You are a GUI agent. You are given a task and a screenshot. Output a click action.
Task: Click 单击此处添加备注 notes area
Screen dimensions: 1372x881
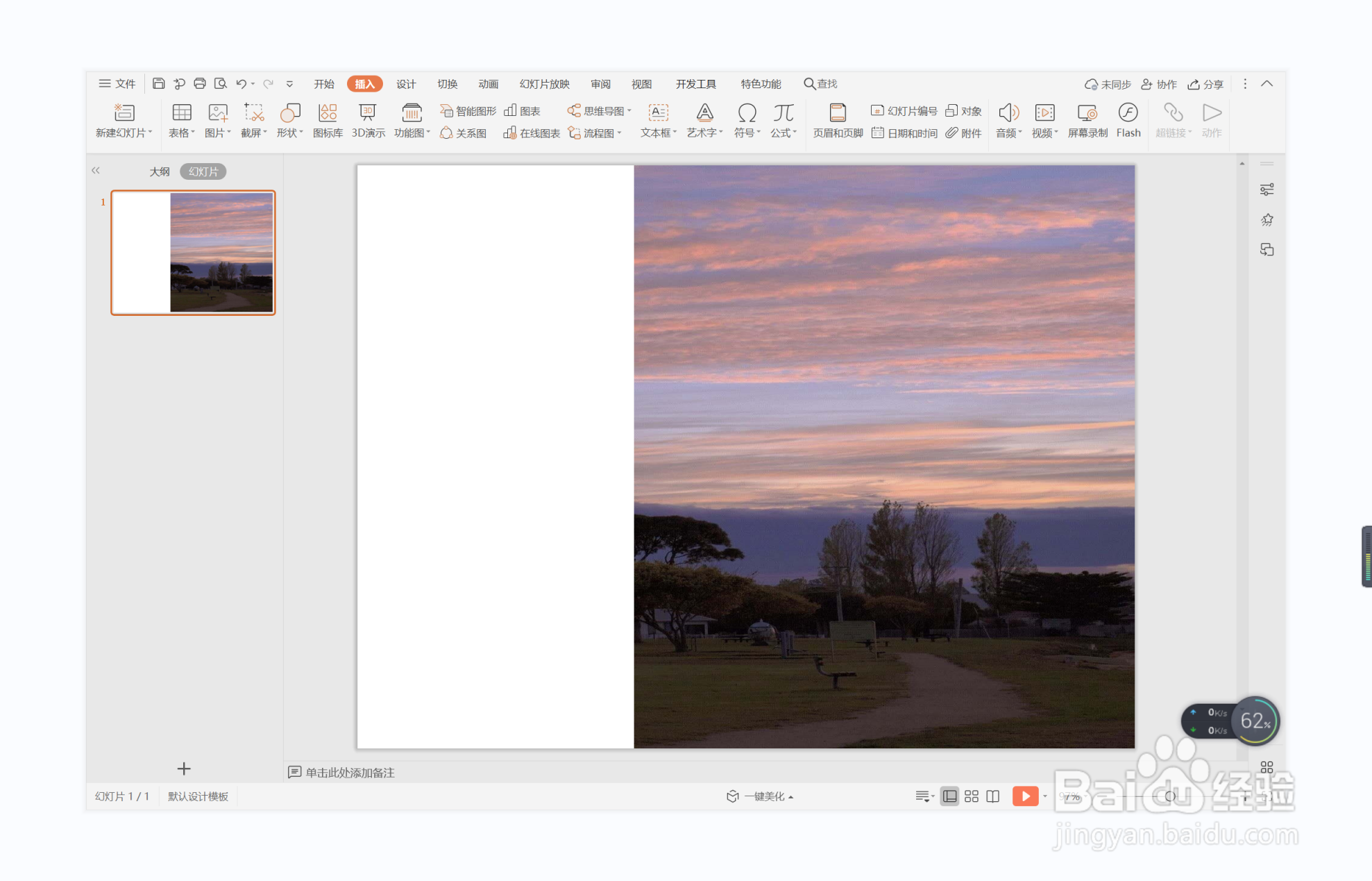pyautogui.click(x=350, y=773)
